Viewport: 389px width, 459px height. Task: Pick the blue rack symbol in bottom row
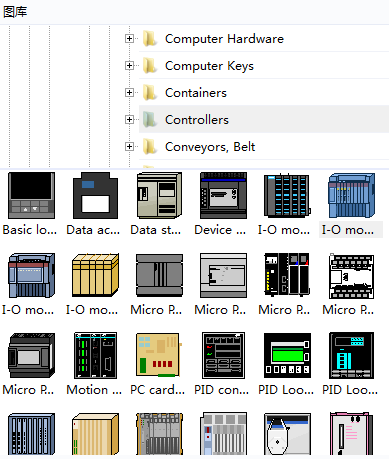(x=31, y=434)
